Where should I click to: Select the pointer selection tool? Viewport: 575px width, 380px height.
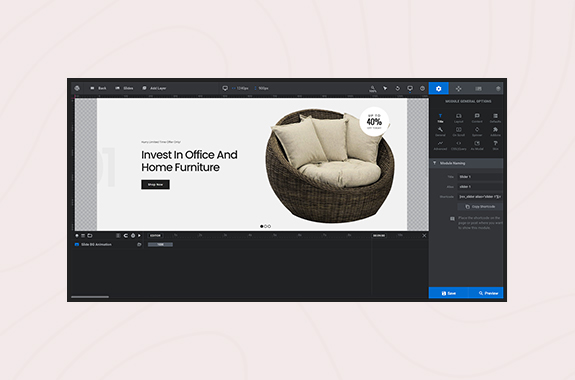385,88
